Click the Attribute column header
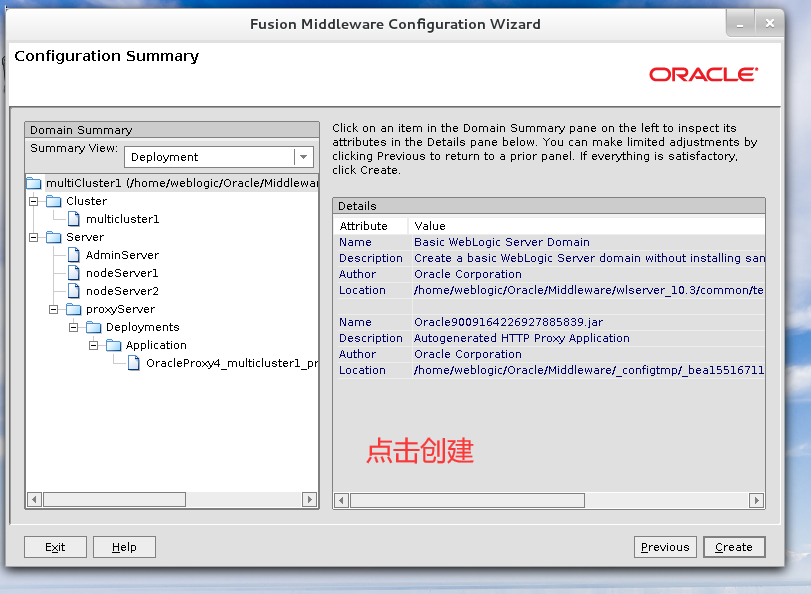Screen dimensions: 811x594 coord(372,226)
